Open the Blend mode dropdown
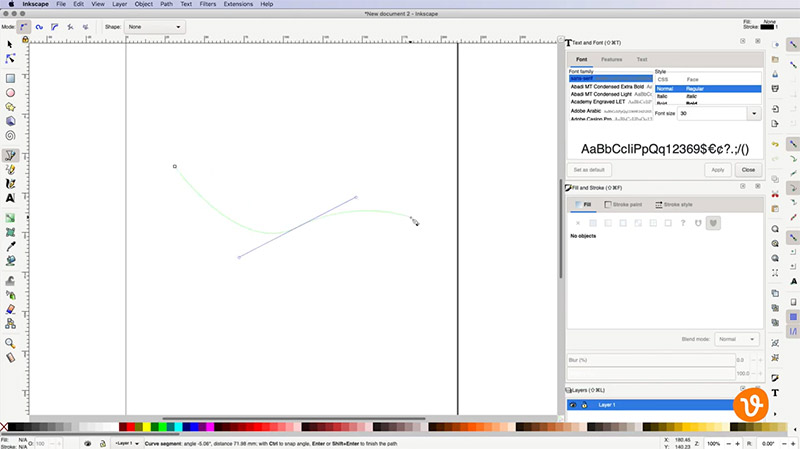Screen dimensions: 800x449 [x=736, y=339]
